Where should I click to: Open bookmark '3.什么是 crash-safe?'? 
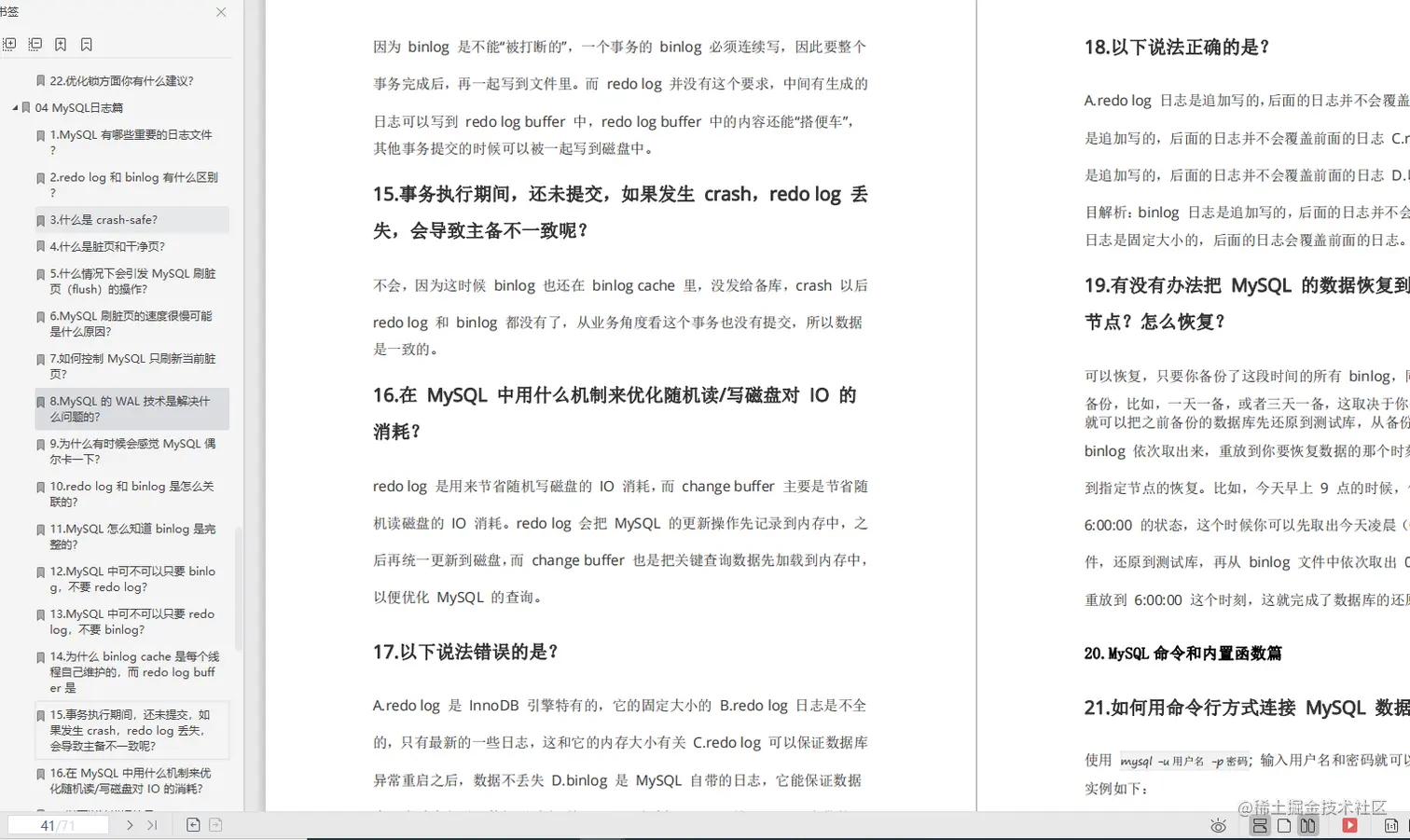point(104,220)
